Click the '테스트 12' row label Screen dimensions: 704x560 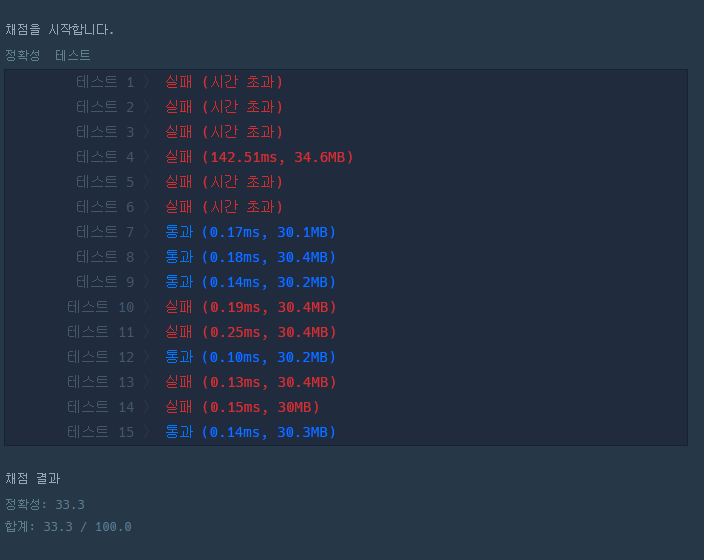click(x=101, y=357)
